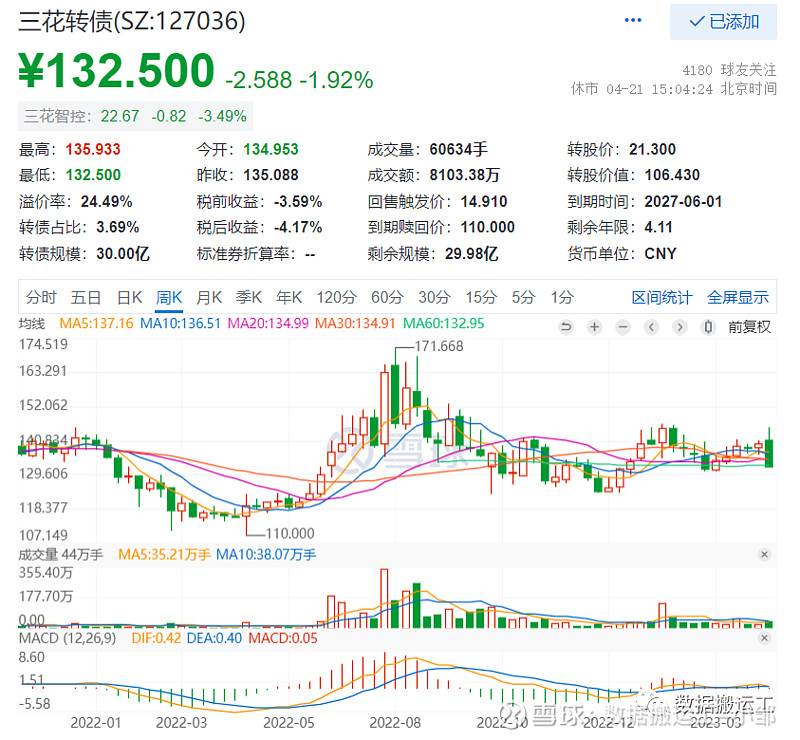The width and height of the screenshot is (800, 740).
Task: Click the MA5:137.16 legend label
Action: click(x=96, y=324)
